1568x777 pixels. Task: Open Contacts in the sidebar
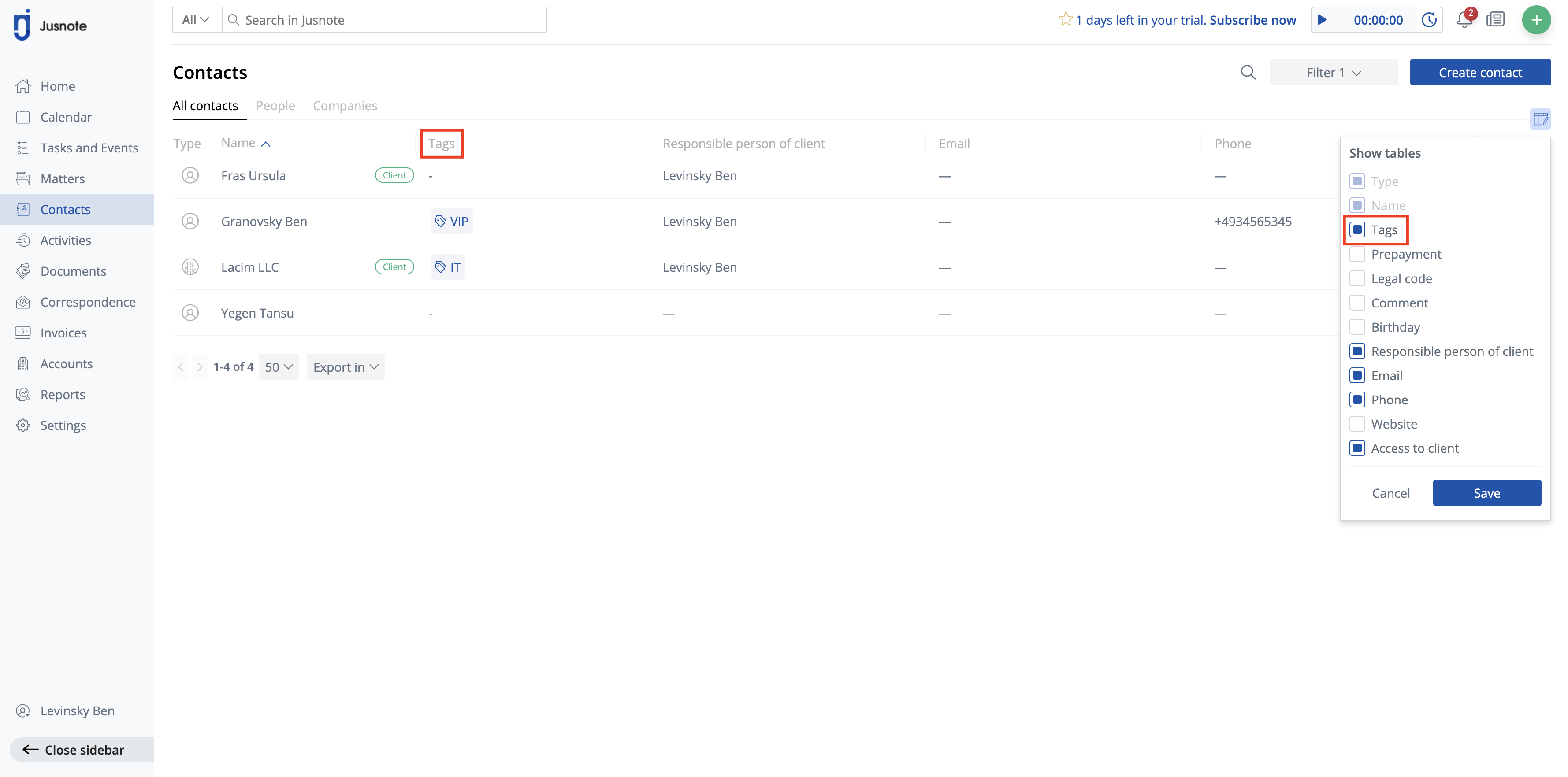pyautogui.click(x=77, y=209)
